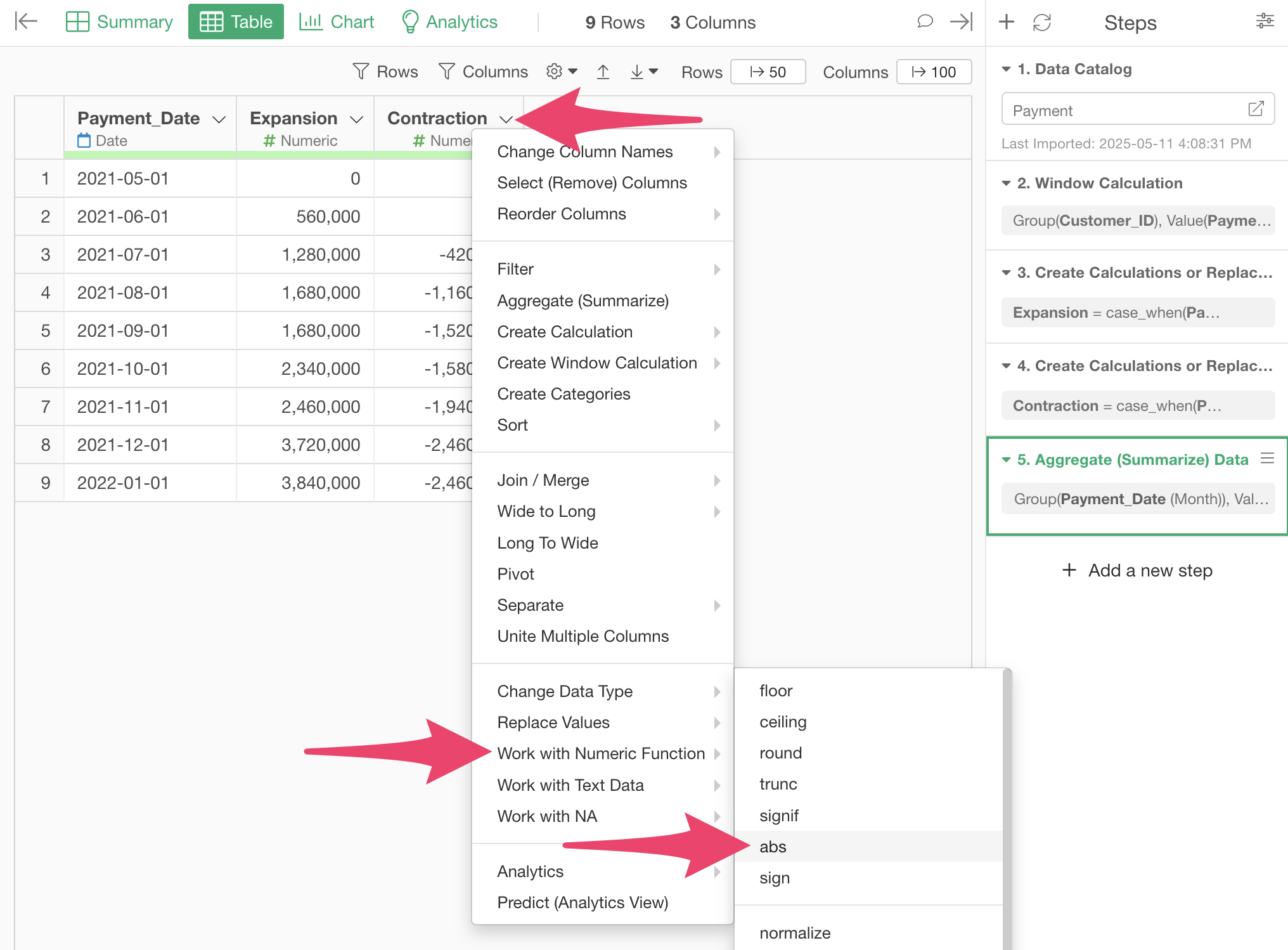The width and height of the screenshot is (1288, 950).
Task: Switch to the Summary tab
Action: click(119, 22)
